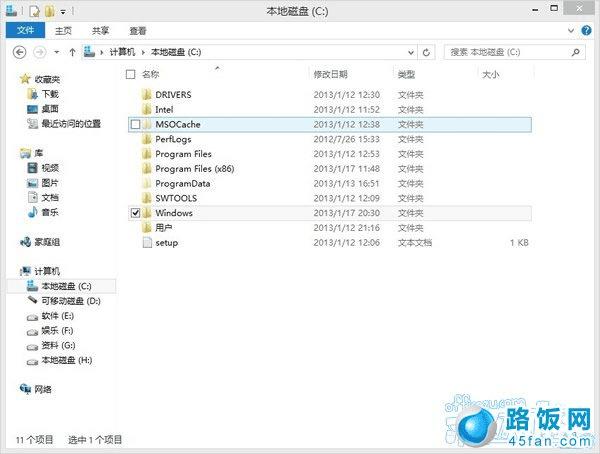This screenshot has width=600, height=454.
Task: Select 软件 (E:) drive in sidebar
Action: pyautogui.click(x=58, y=316)
